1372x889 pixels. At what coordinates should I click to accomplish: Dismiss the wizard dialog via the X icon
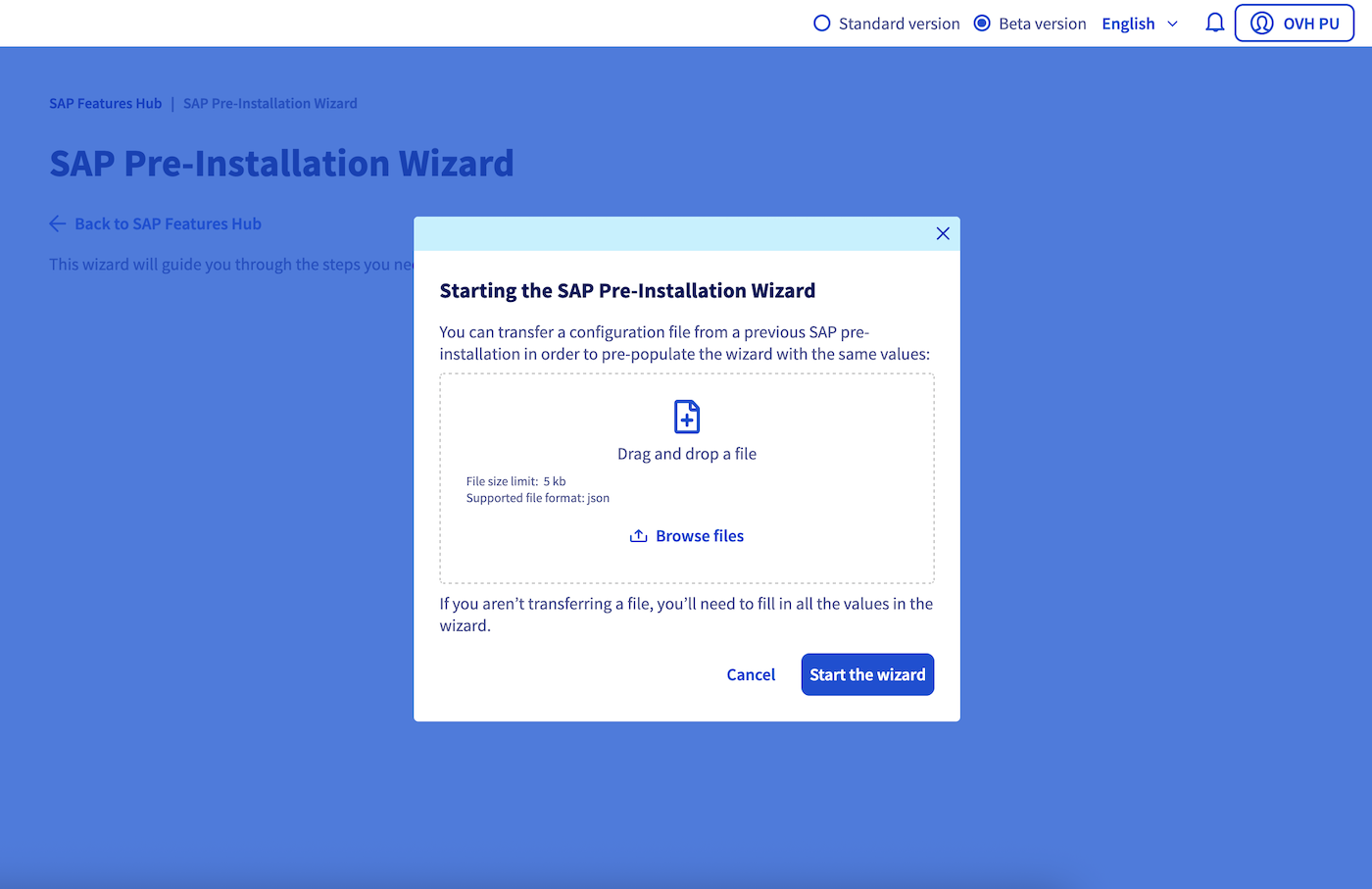943,233
